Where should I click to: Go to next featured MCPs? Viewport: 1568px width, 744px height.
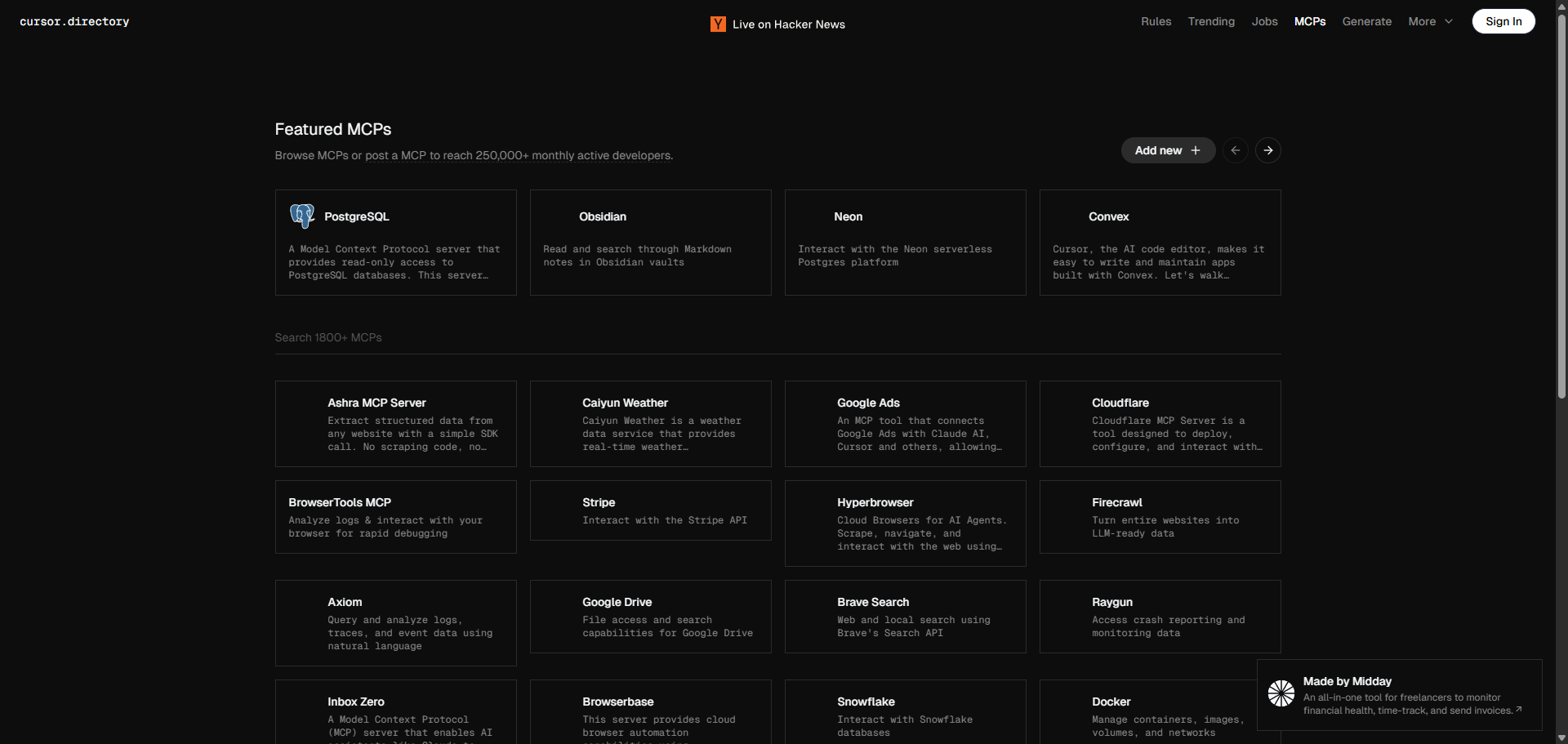pyautogui.click(x=1267, y=150)
